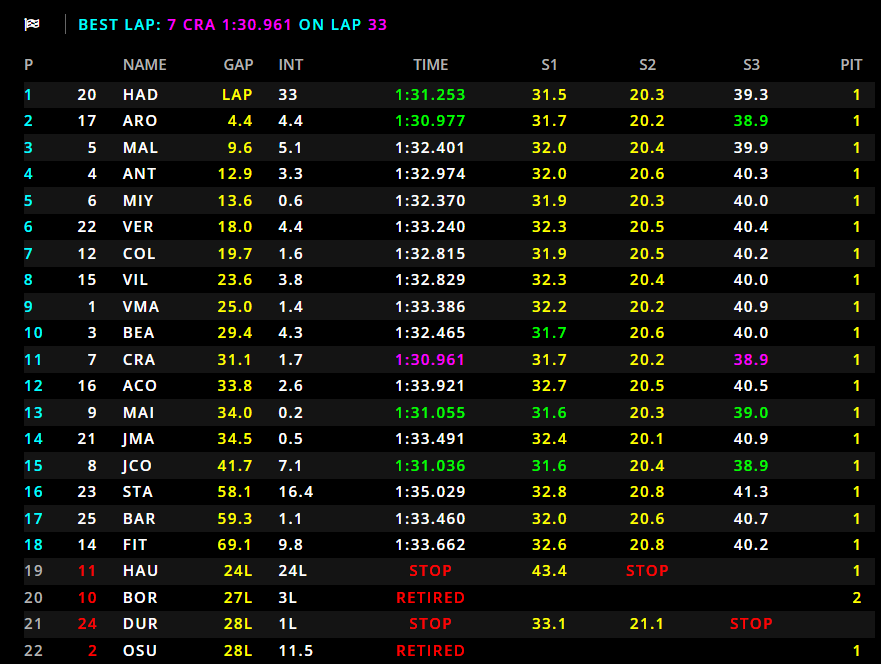This screenshot has height=664, width=881.
Task: Select CRA's purple fastest lap time 1:30.961
Action: pos(430,359)
